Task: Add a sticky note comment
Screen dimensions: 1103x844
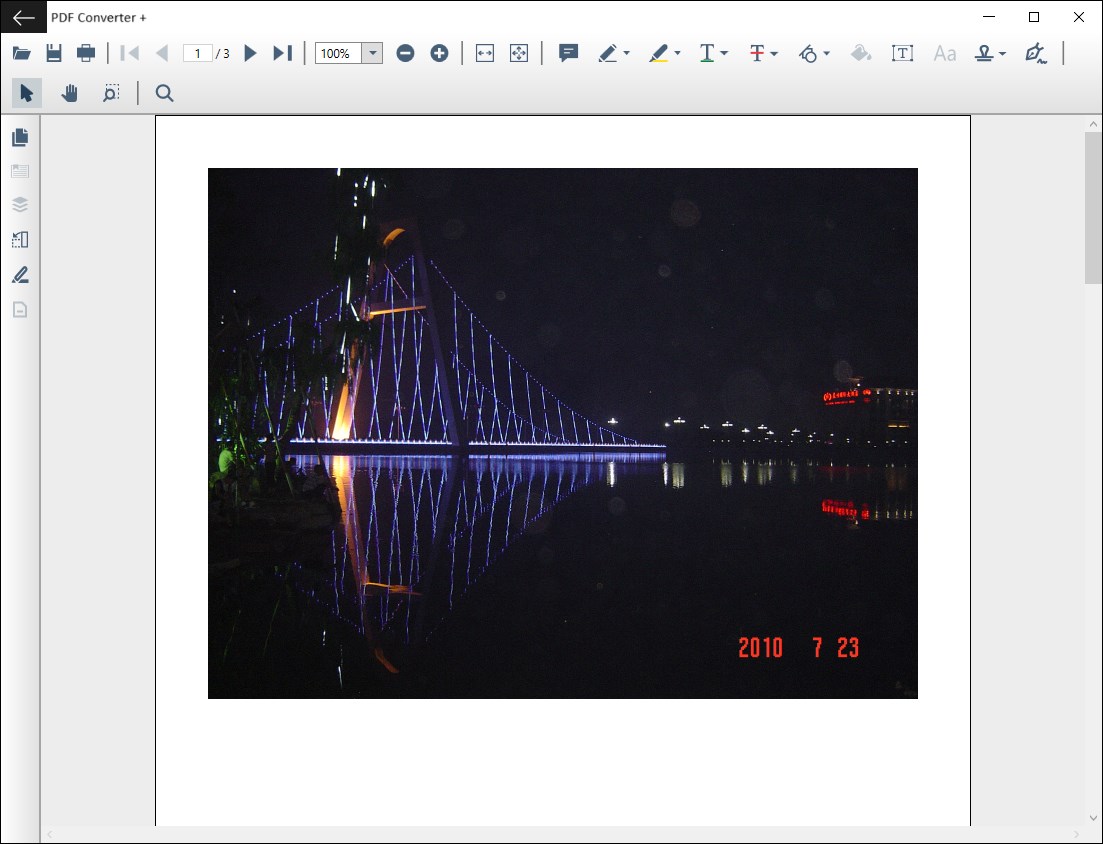Action: (568, 53)
